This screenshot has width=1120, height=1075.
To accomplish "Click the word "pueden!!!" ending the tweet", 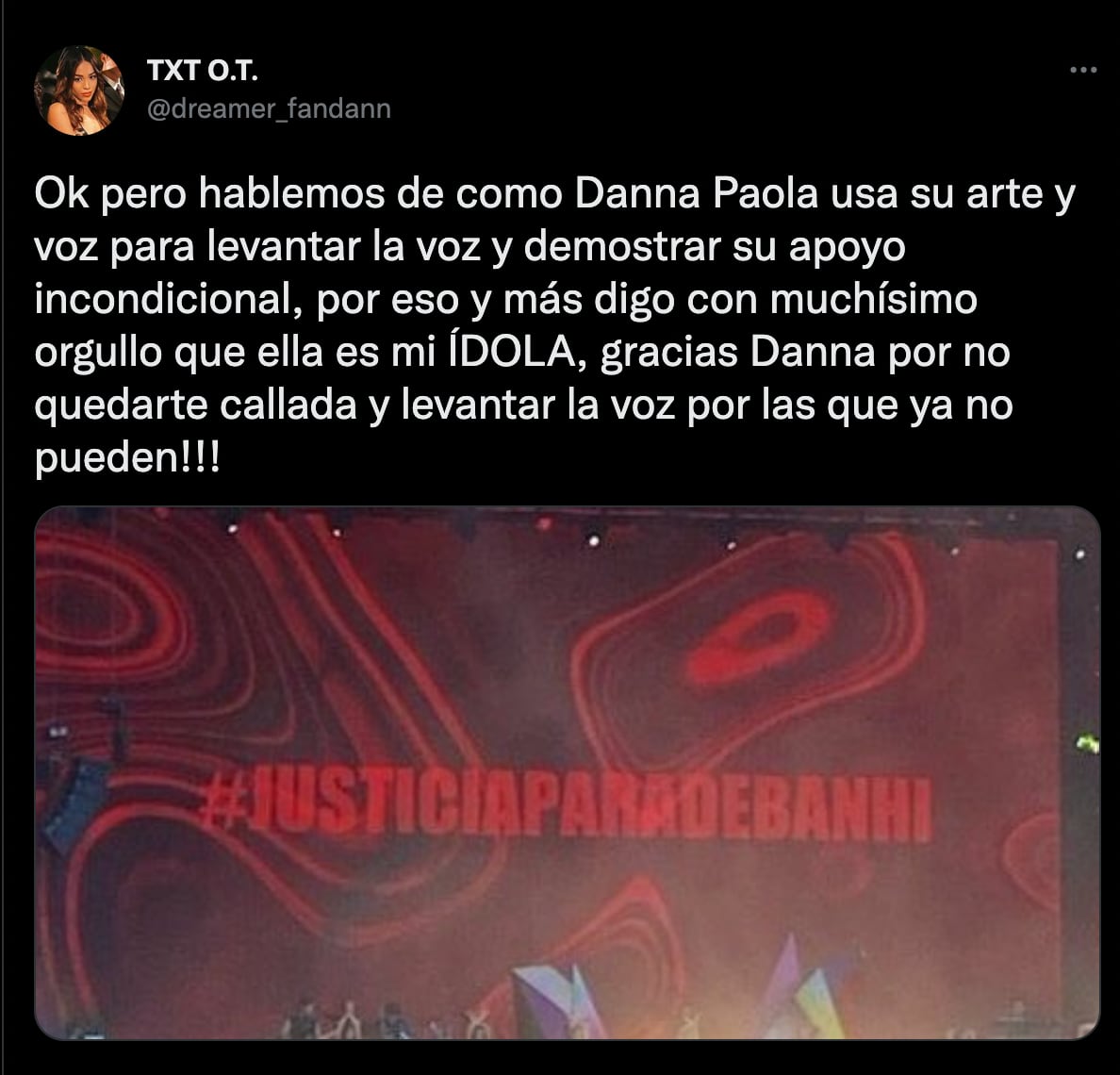I will point(127,458).
